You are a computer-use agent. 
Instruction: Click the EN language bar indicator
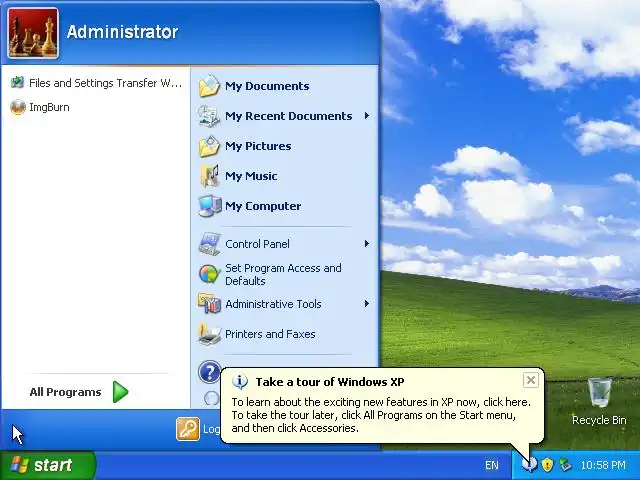click(492, 465)
